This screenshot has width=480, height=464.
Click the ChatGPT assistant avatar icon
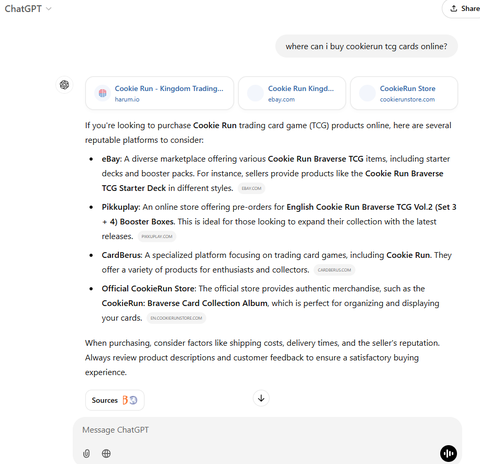click(64, 85)
